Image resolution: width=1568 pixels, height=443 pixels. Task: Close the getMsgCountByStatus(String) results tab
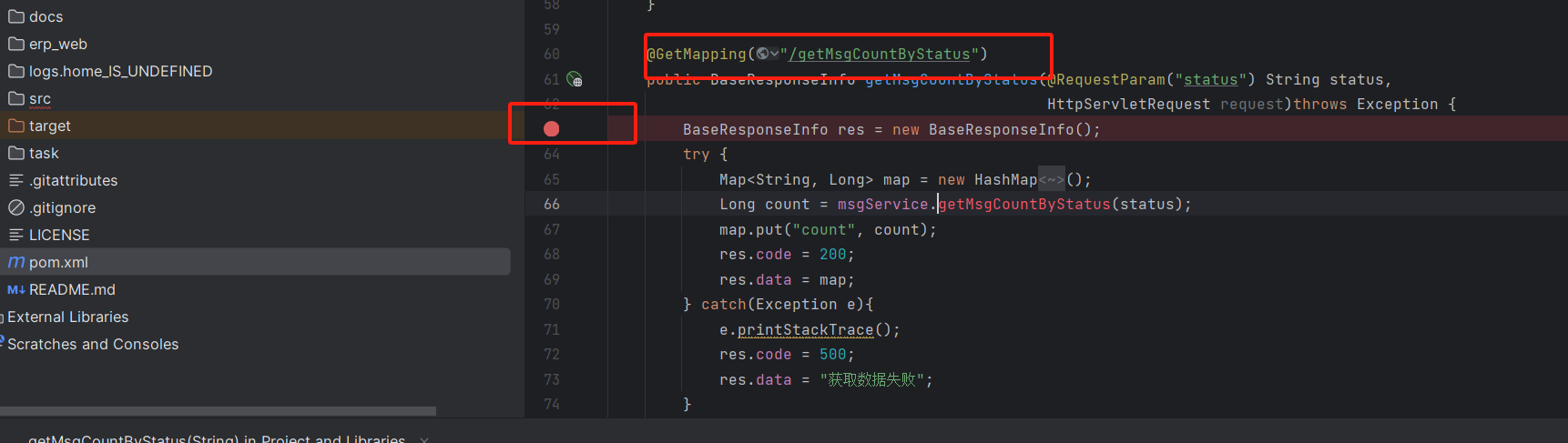tap(424, 439)
